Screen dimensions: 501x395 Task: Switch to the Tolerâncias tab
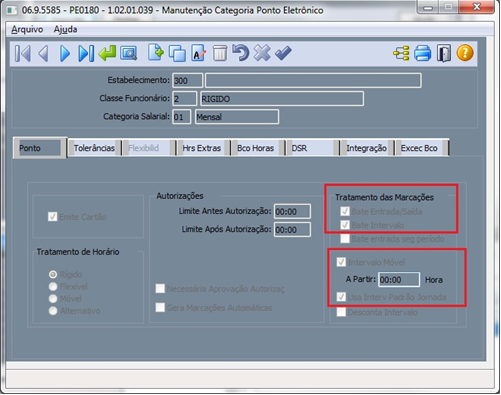[x=94, y=148]
